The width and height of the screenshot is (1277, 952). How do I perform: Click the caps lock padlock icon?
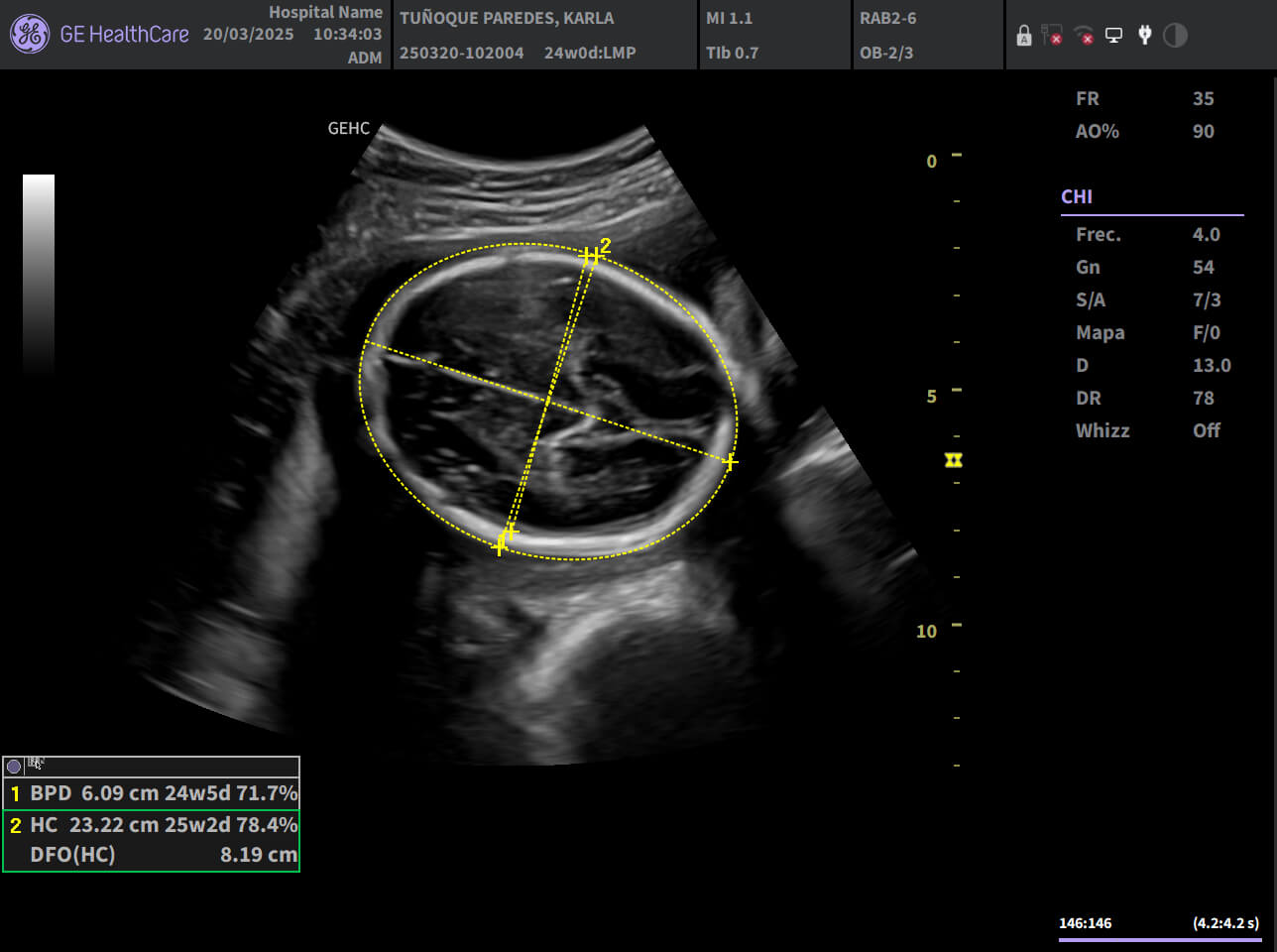[x=1024, y=36]
